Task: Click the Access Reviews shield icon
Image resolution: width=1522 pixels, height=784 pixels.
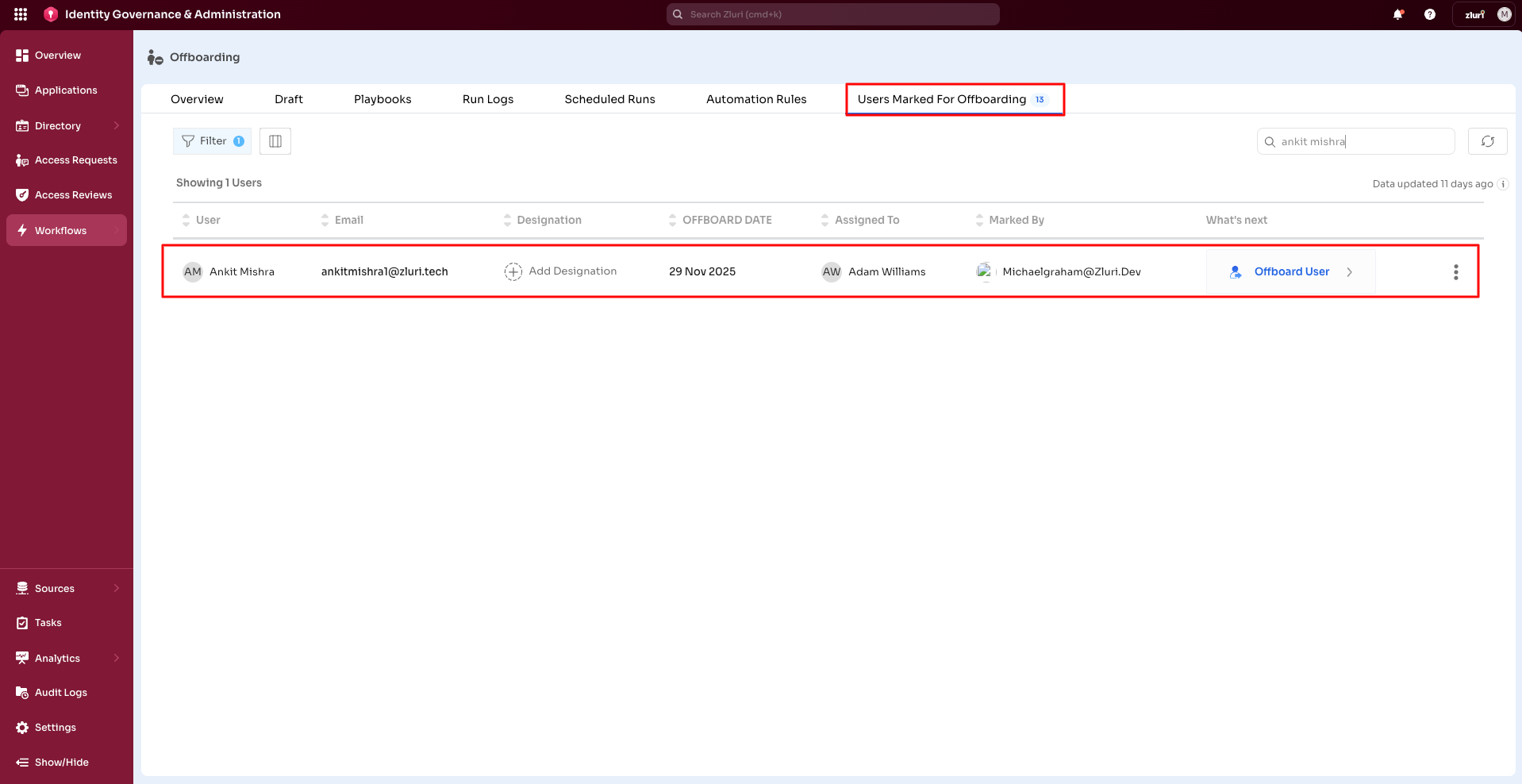Action: pyautogui.click(x=22, y=195)
